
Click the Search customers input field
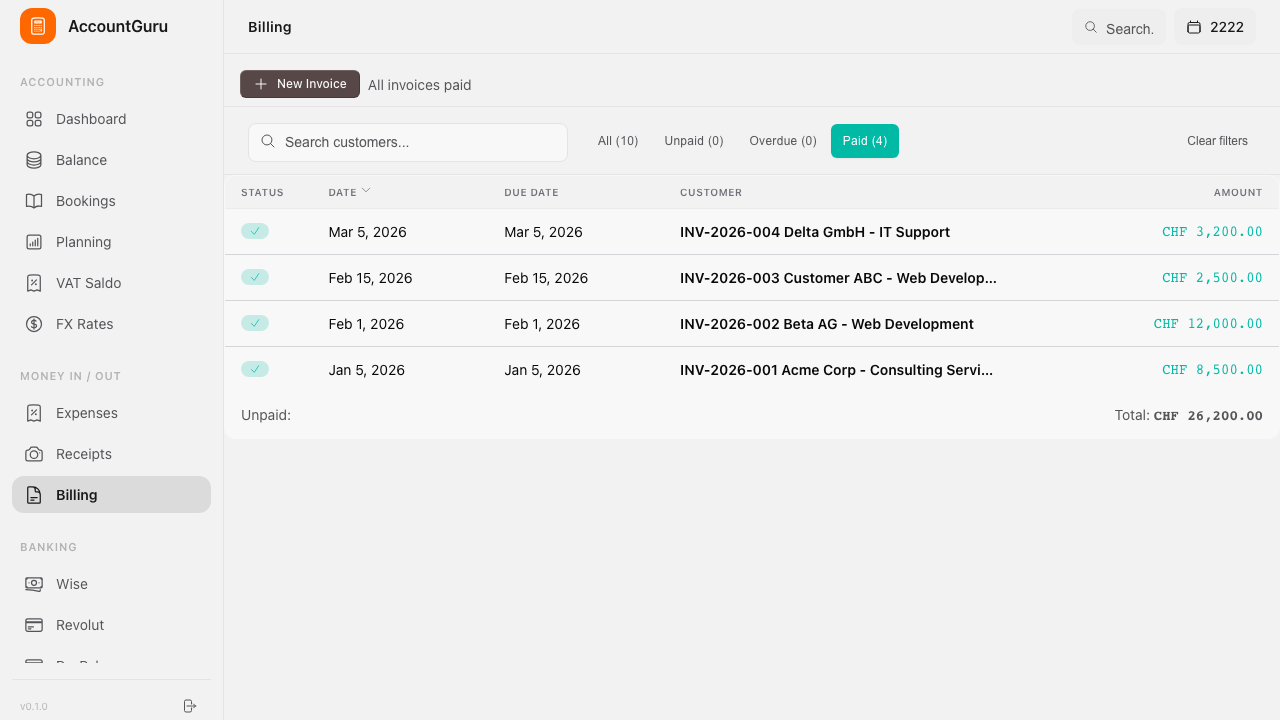click(408, 142)
